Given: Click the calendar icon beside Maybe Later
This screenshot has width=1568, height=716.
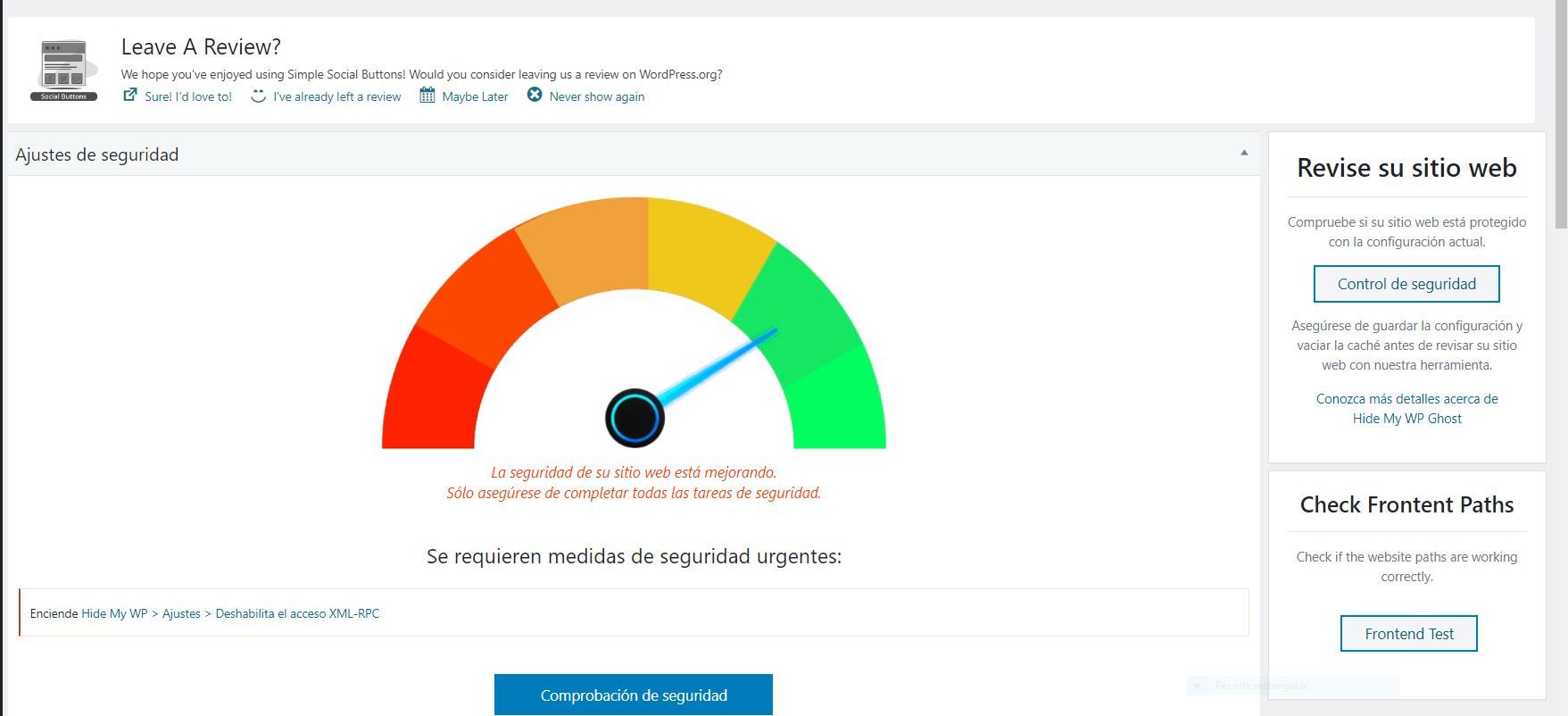Looking at the screenshot, I should click(x=427, y=95).
